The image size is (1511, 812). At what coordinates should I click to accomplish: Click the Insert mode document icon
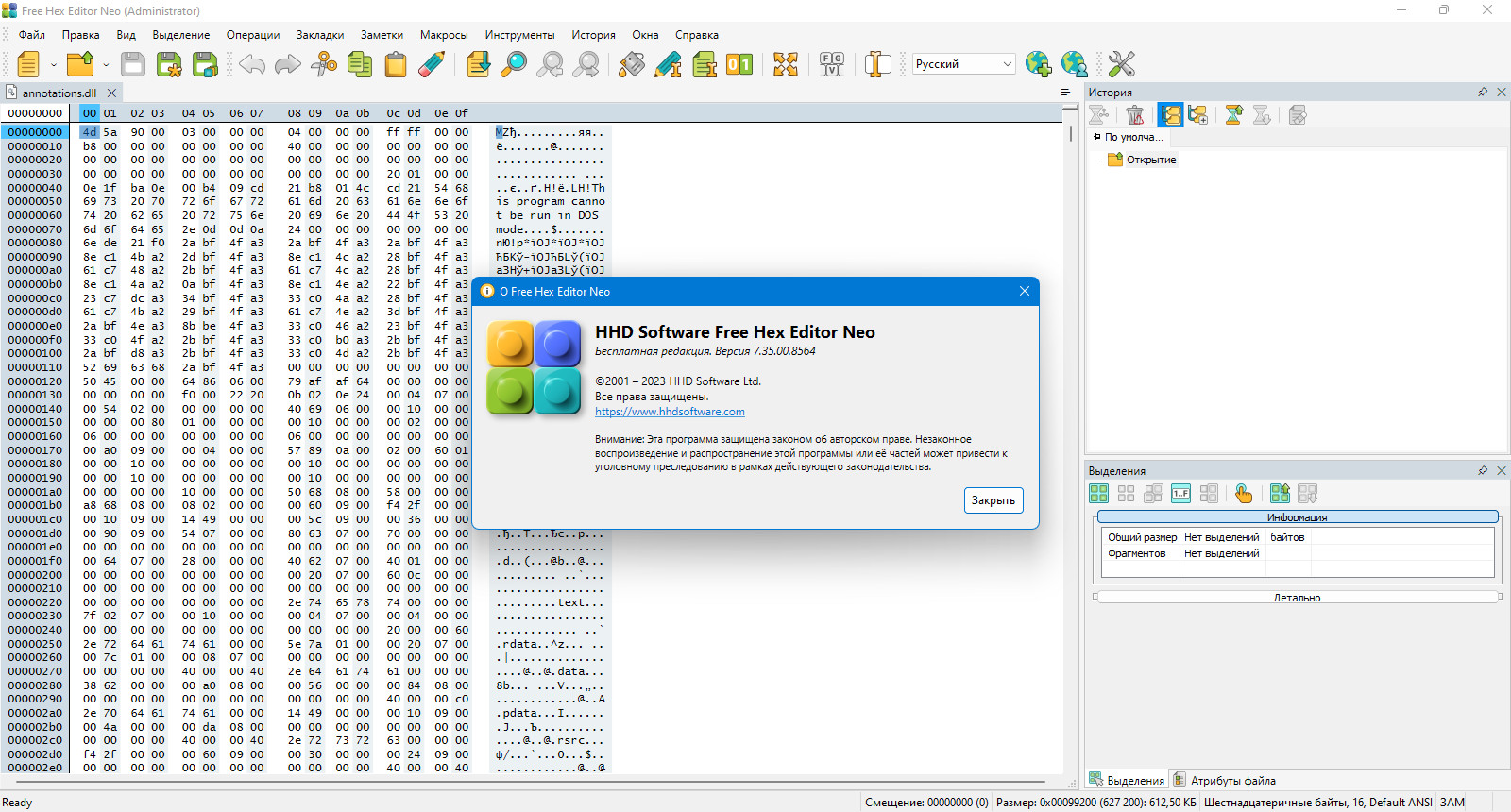tap(705, 64)
